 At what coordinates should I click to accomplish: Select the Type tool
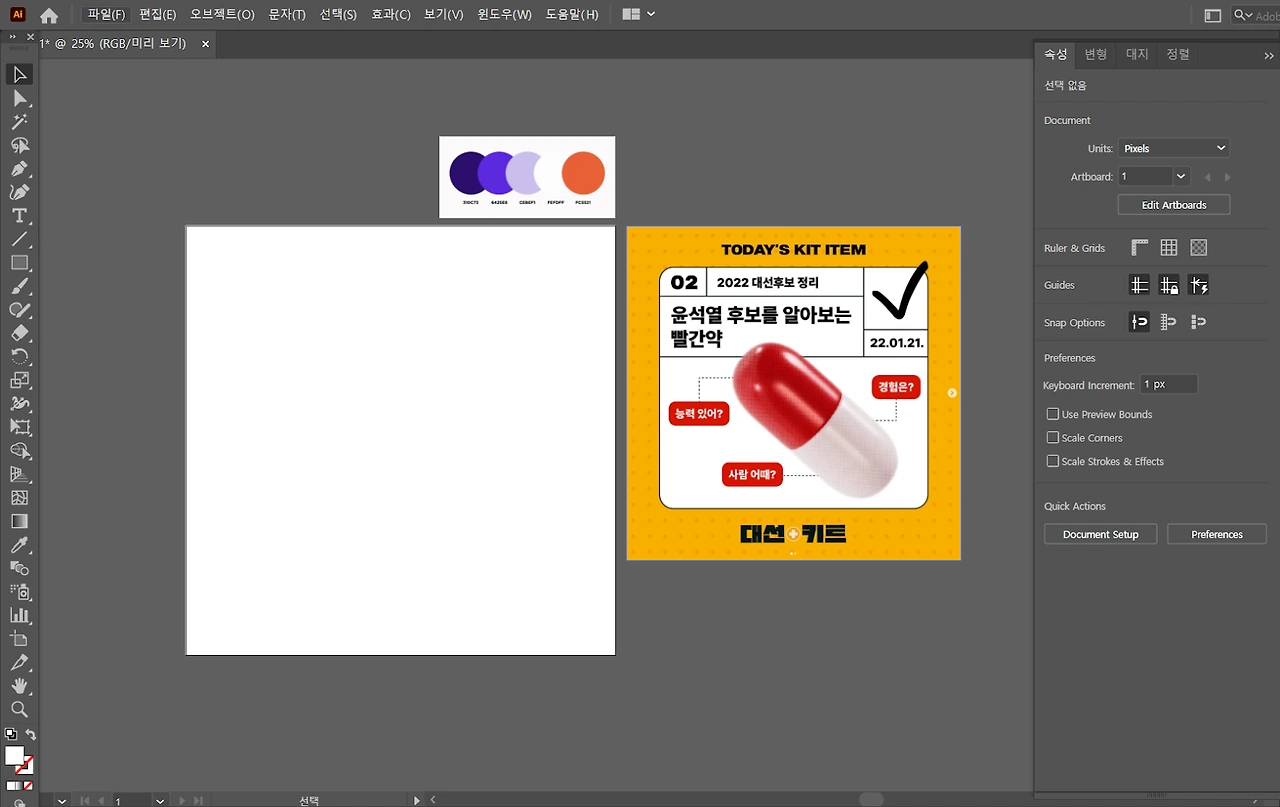coord(19,216)
